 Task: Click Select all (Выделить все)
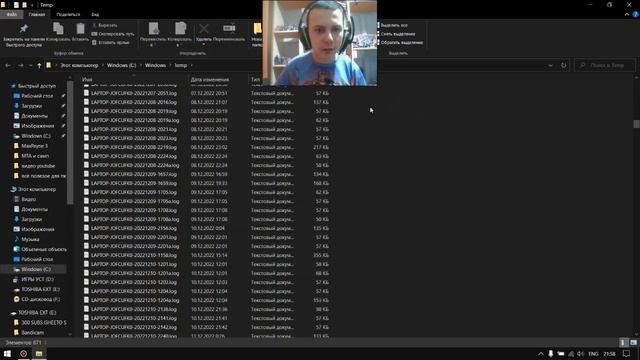[x=393, y=25]
